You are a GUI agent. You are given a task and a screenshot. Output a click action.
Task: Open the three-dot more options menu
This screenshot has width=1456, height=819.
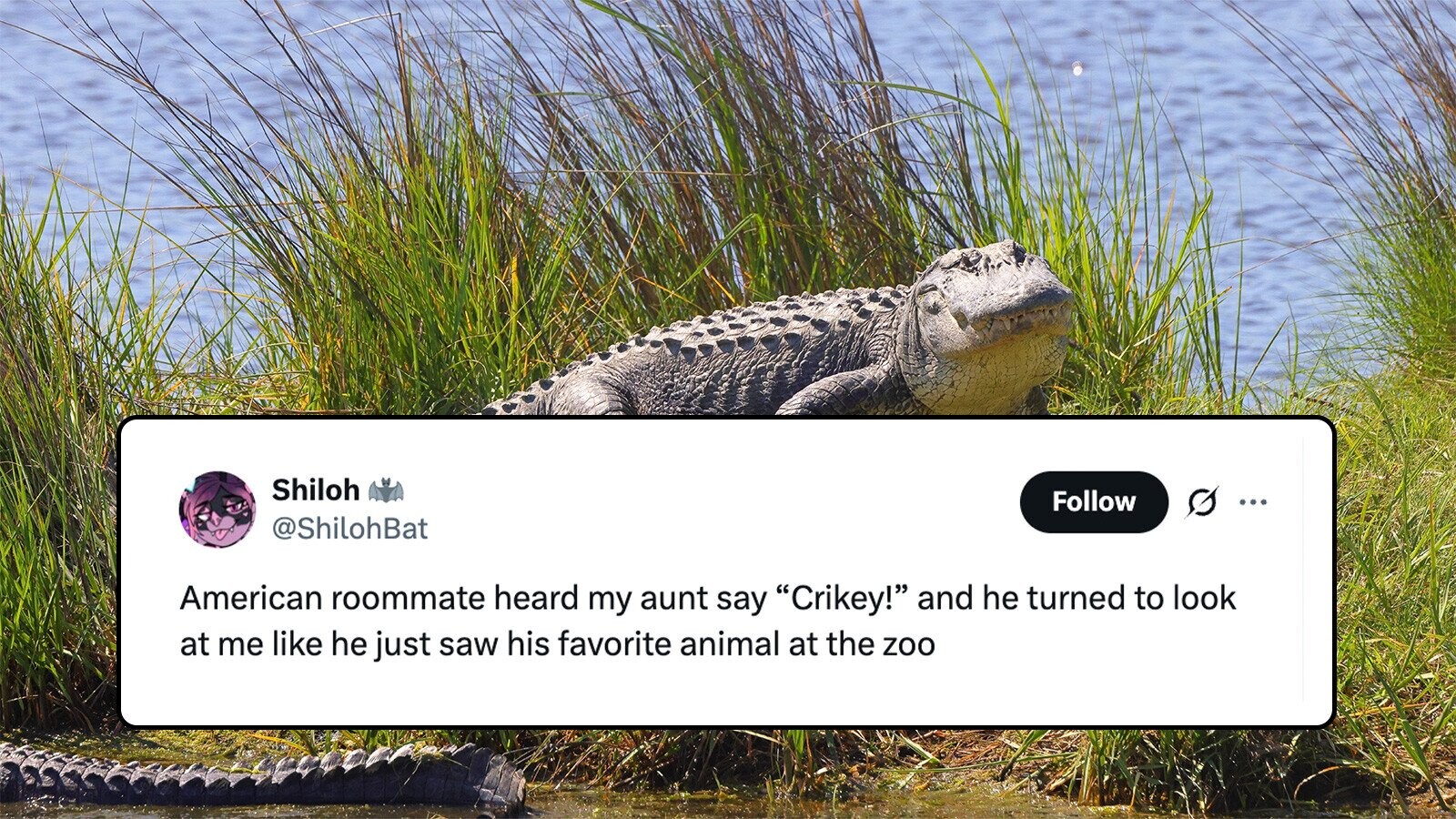[x=1253, y=501]
